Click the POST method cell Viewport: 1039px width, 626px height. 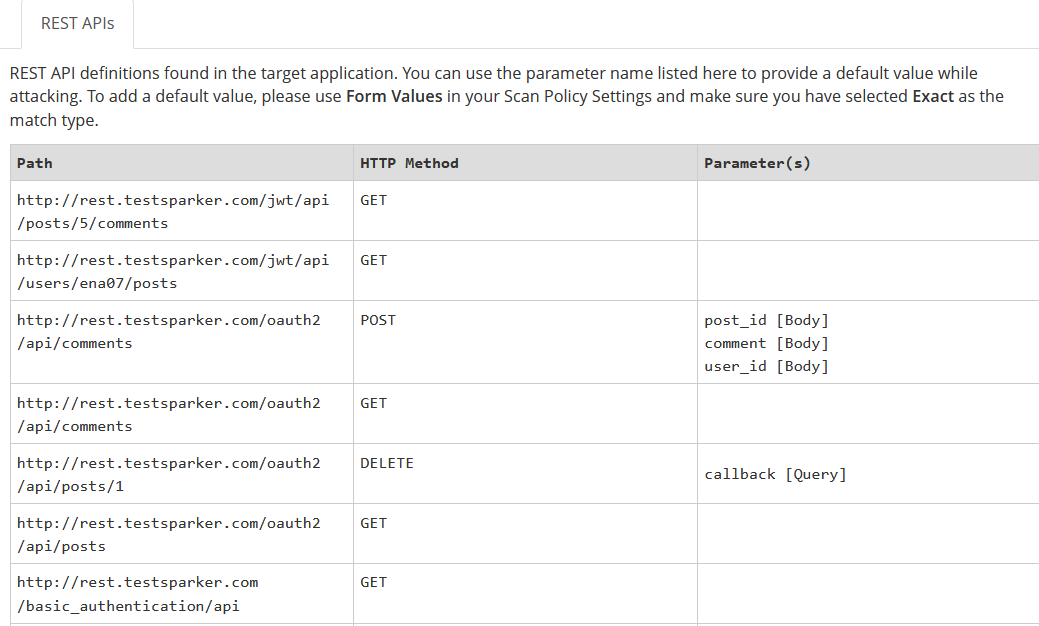[378, 320]
